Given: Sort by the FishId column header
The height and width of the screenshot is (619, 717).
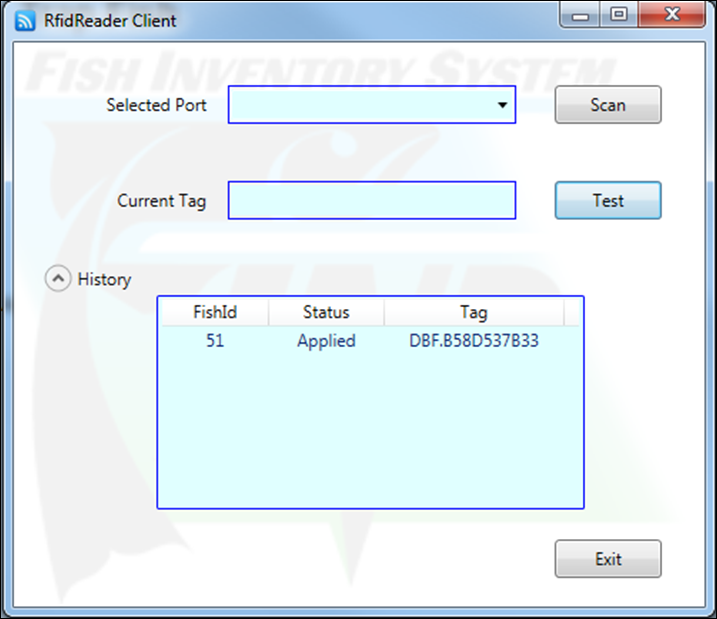Looking at the screenshot, I should coord(215,312).
